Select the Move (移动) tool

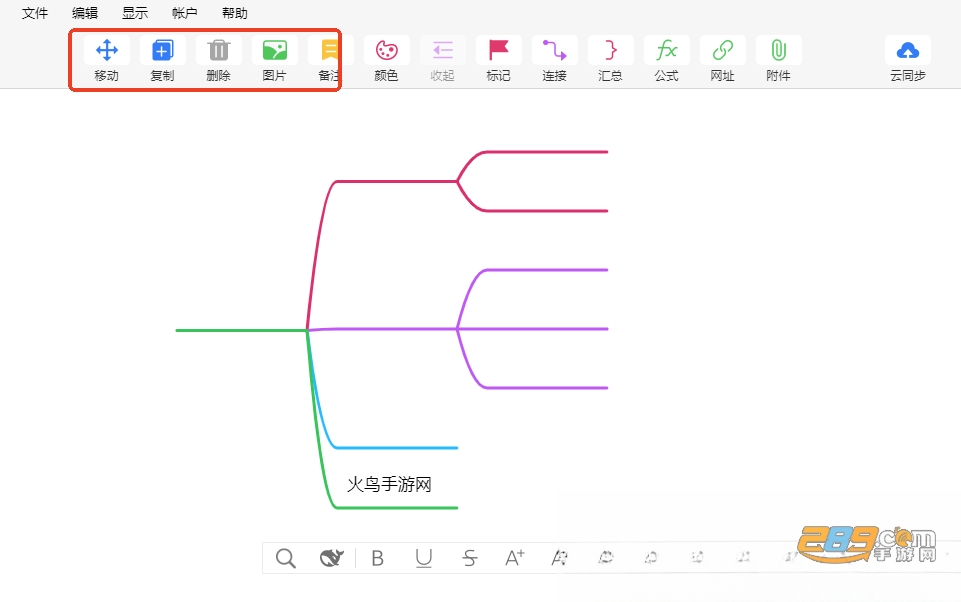pos(107,50)
